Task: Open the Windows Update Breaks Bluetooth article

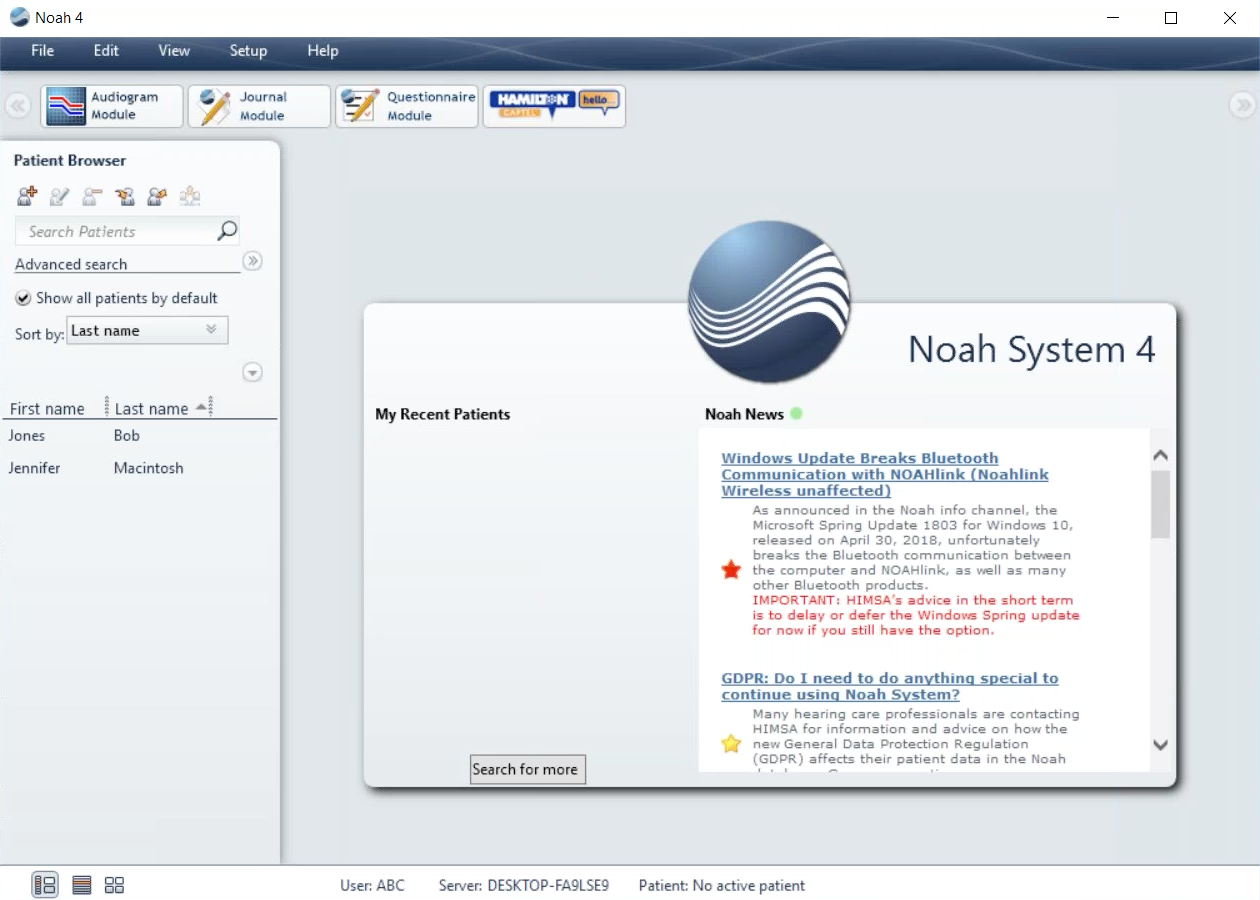Action: coord(885,474)
